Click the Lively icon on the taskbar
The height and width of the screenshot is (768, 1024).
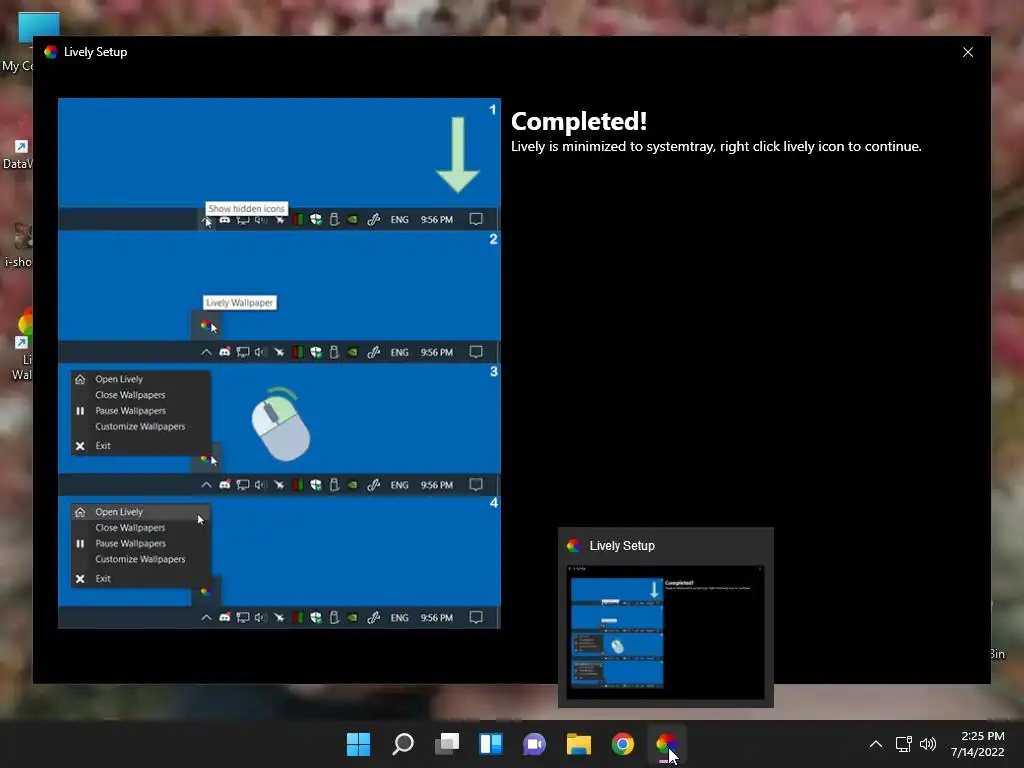[666, 744]
